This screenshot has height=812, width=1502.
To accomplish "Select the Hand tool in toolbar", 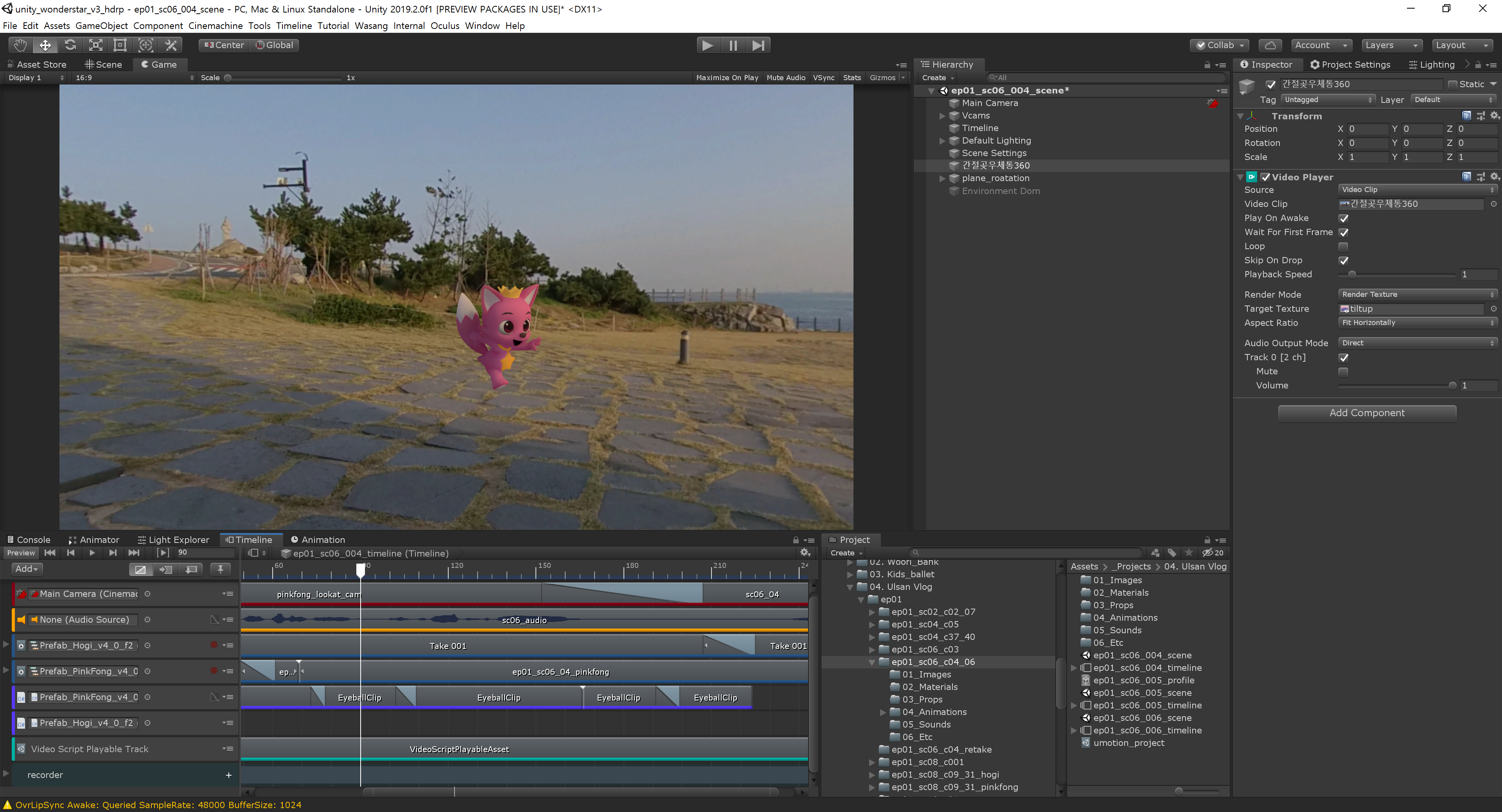I will point(20,45).
